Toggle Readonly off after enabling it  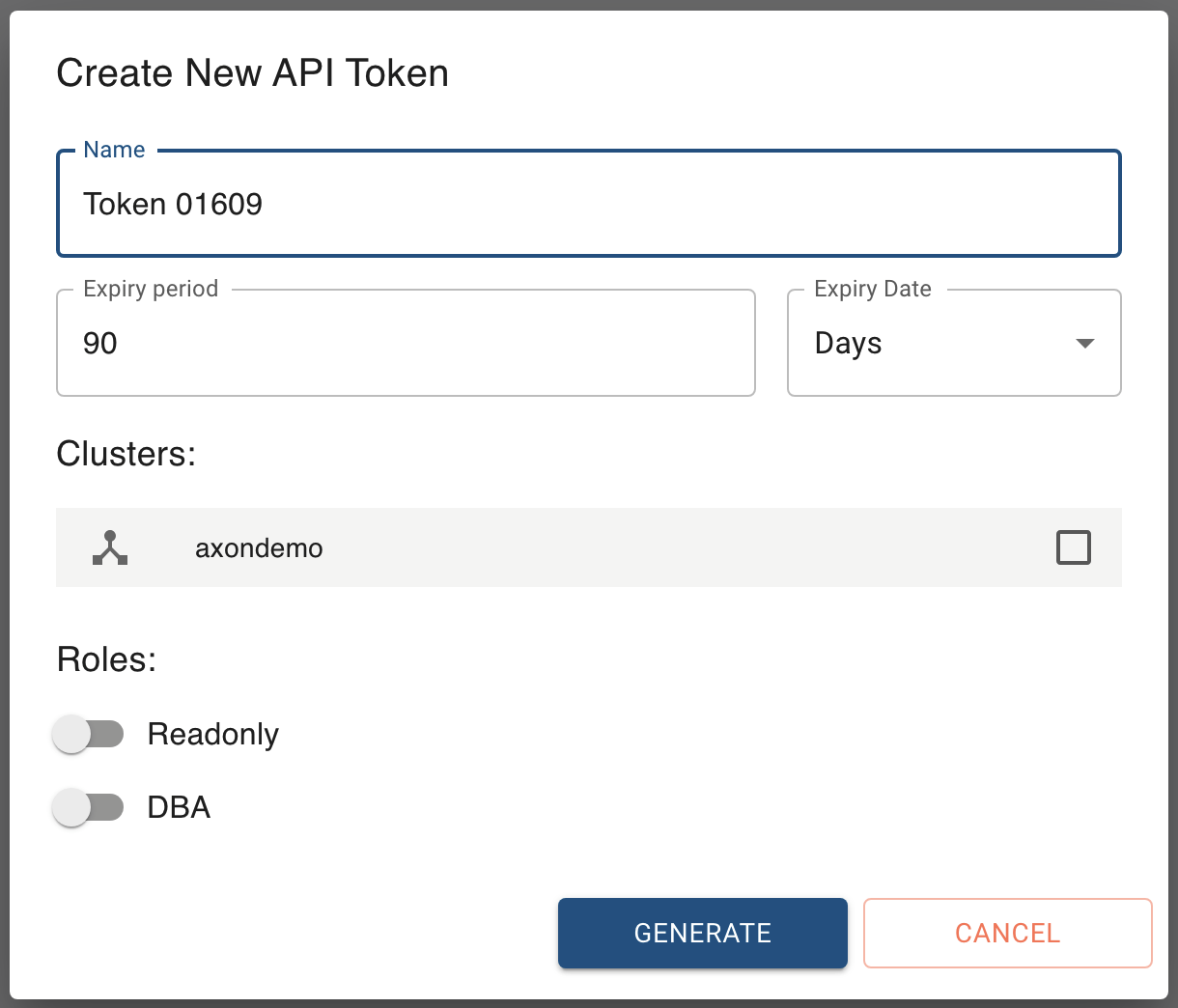(87, 734)
